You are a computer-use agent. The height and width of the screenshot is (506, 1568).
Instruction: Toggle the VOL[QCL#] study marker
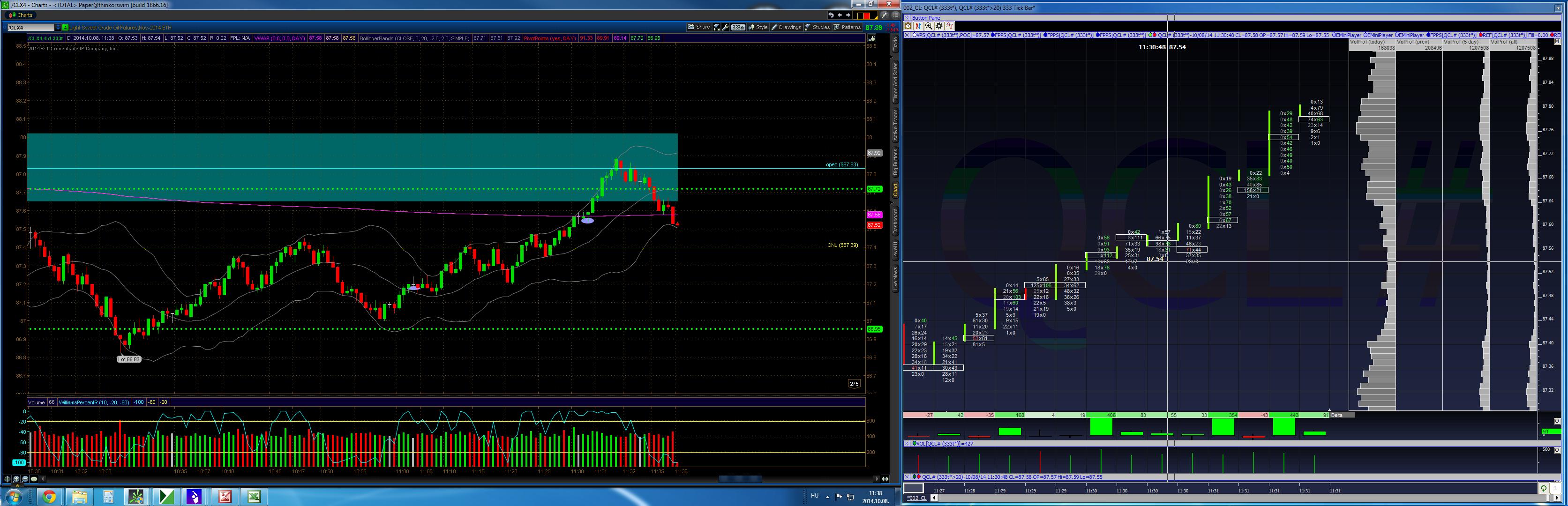click(914, 444)
